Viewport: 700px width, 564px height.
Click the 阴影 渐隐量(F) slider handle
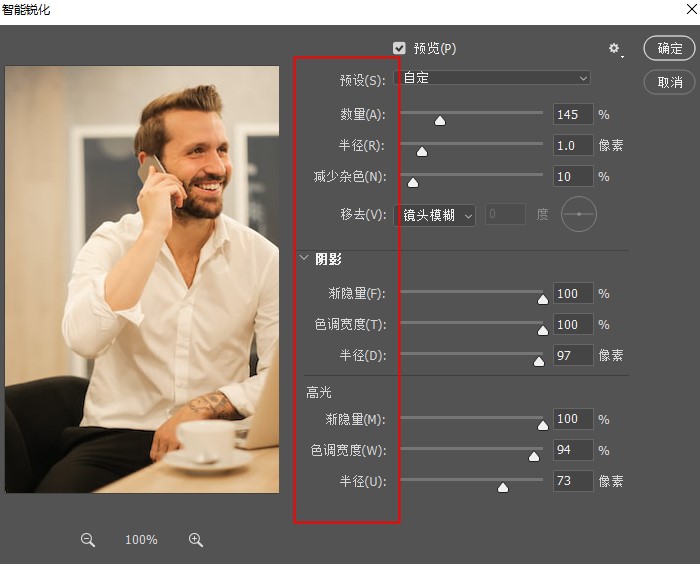coord(542,299)
